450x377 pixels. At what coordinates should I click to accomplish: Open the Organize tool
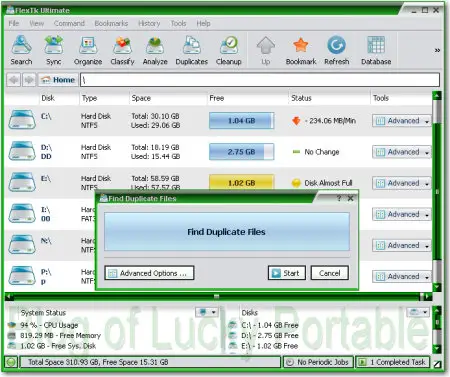pos(88,50)
